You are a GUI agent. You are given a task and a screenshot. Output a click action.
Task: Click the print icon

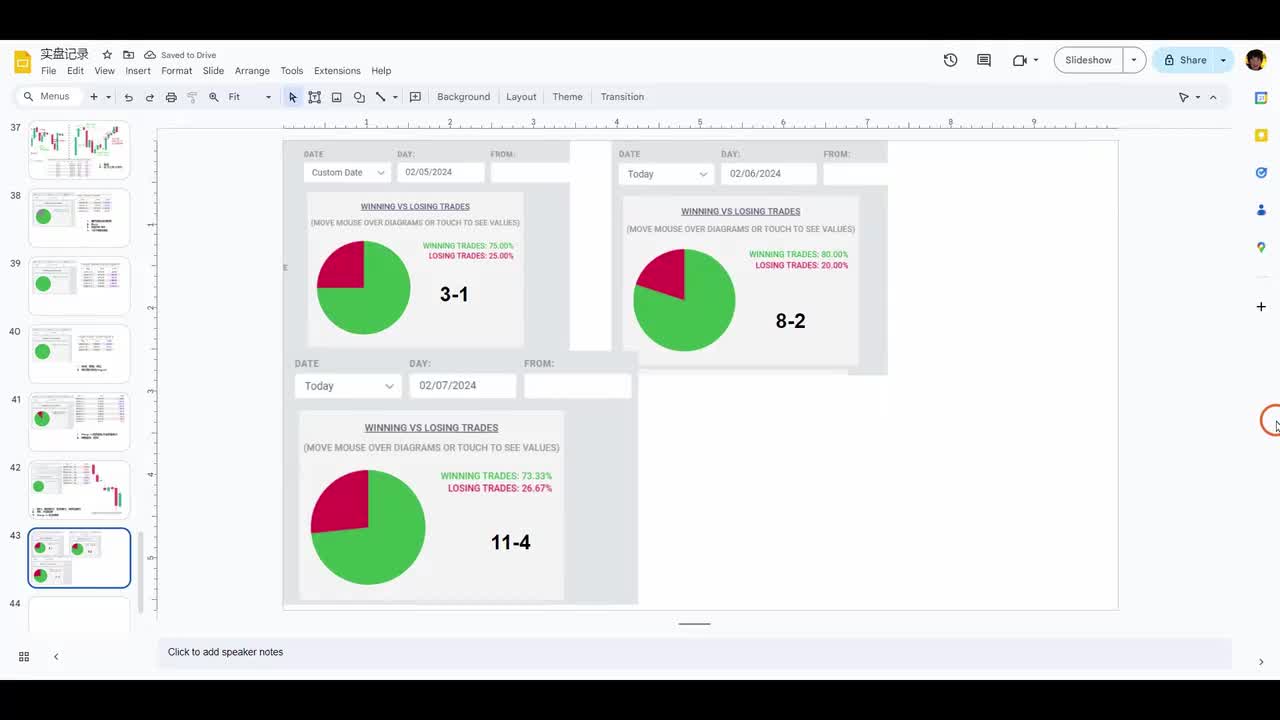click(x=171, y=97)
